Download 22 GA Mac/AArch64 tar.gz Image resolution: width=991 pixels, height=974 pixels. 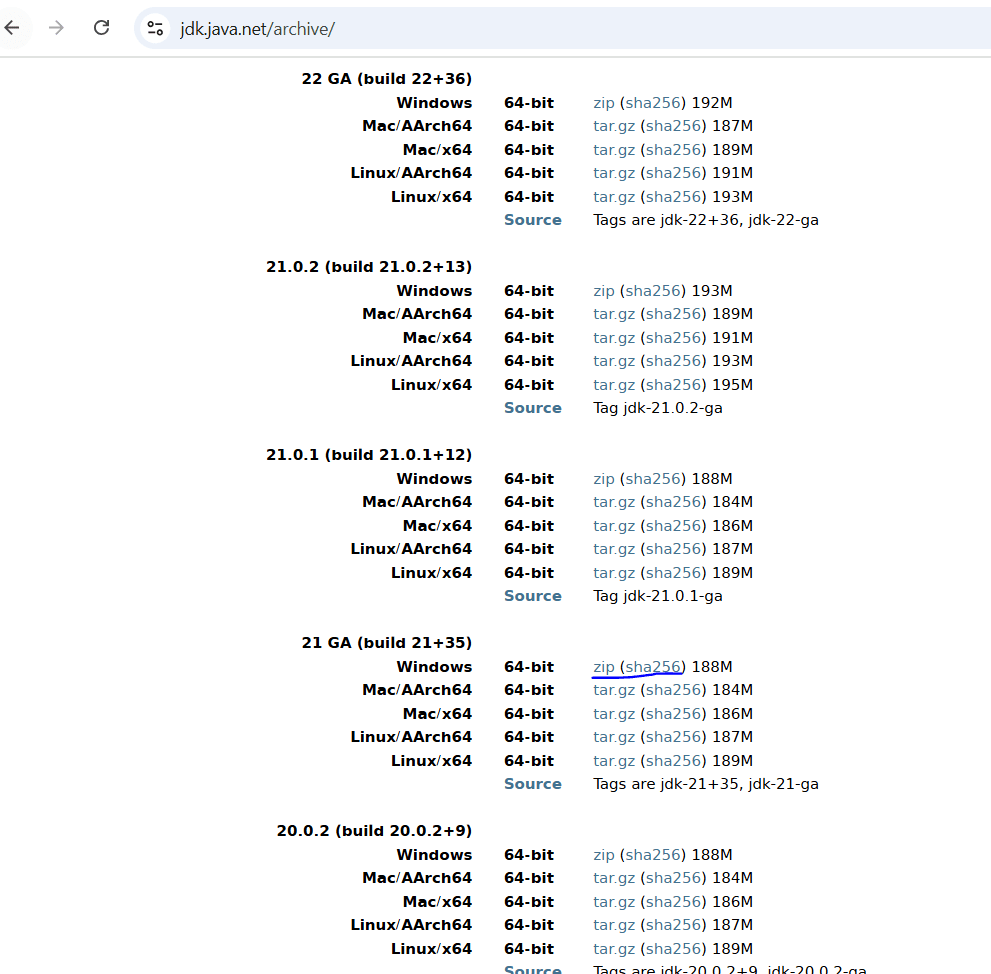(614, 126)
